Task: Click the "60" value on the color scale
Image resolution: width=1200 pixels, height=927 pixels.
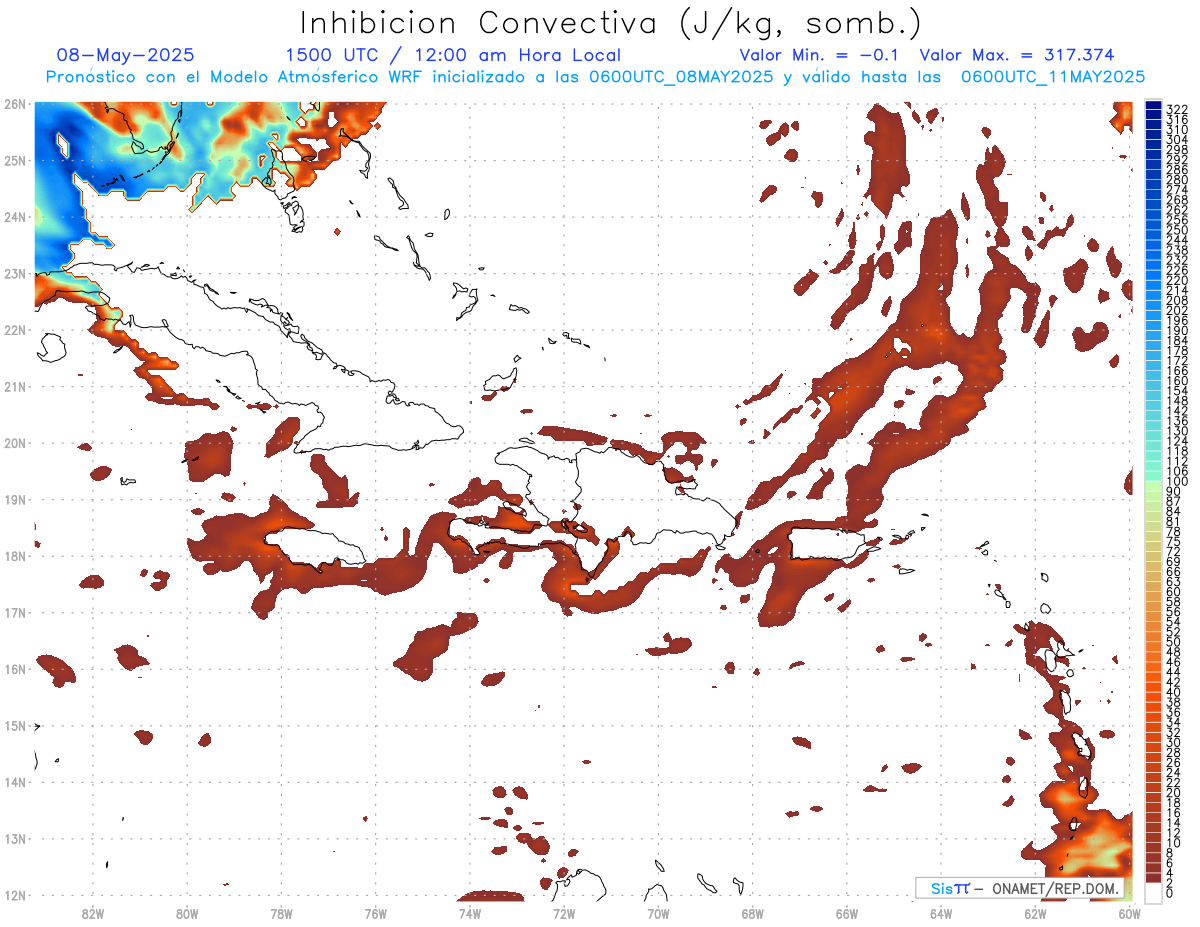Action: [1174, 592]
